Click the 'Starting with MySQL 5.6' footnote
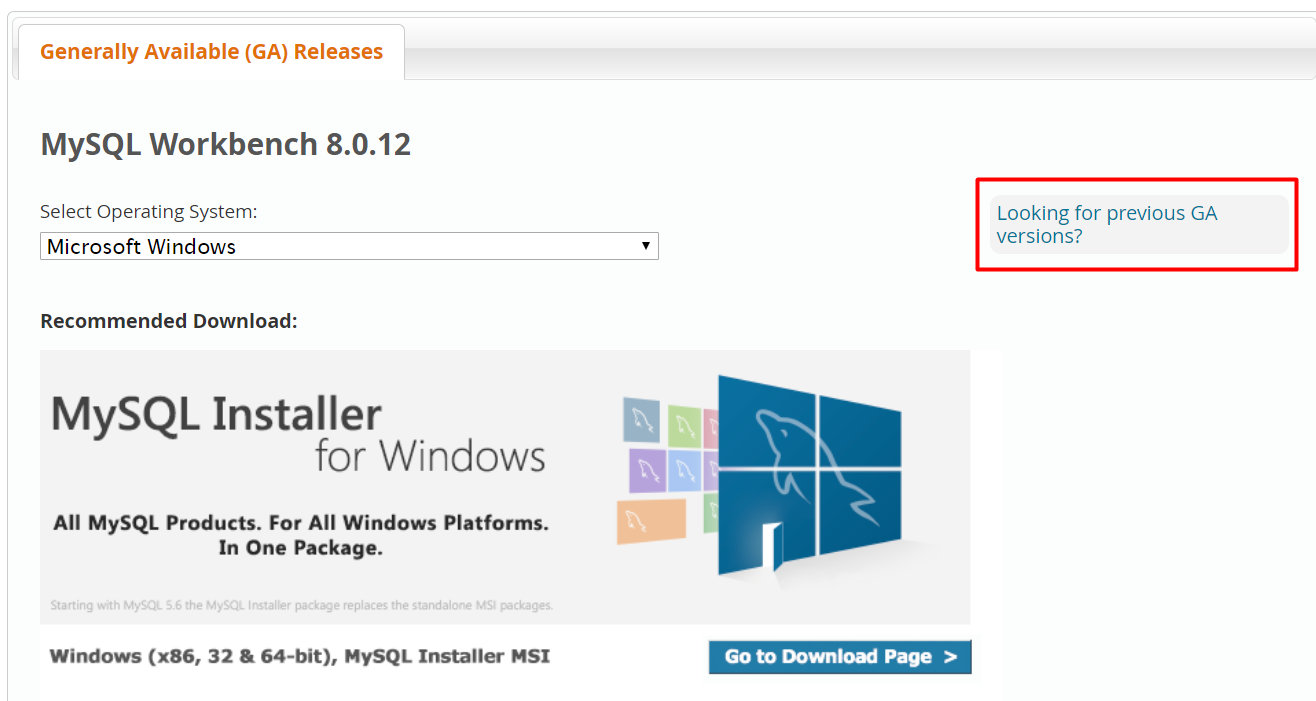The image size is (1316, 701). (x=301, y=606)
